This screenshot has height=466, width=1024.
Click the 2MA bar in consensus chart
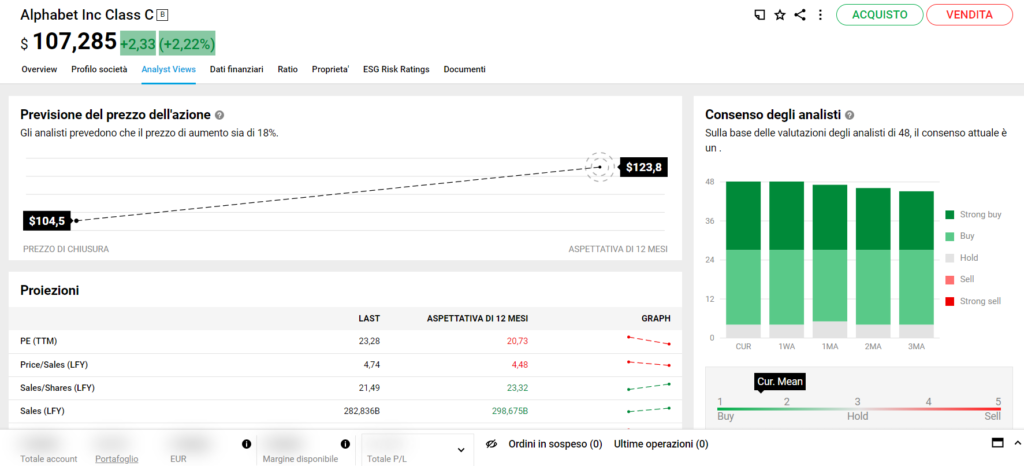(873, 263)
